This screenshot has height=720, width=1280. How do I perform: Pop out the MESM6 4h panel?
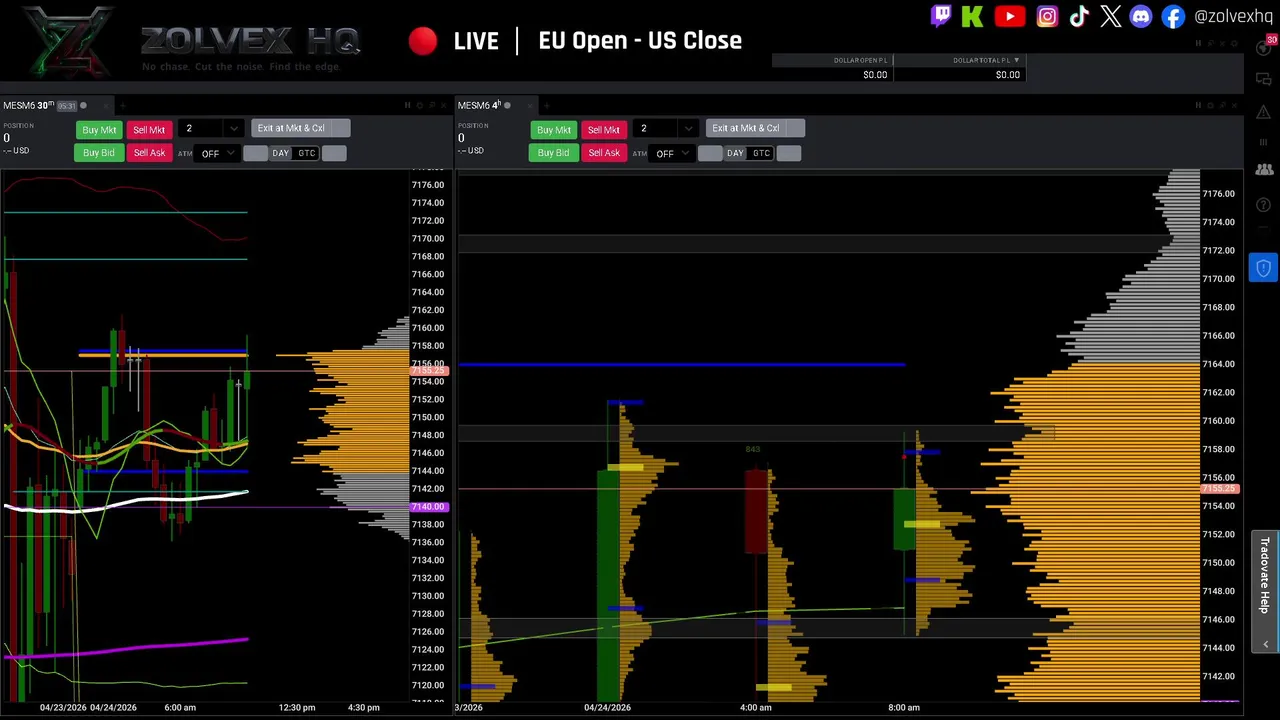[1223, 105]
